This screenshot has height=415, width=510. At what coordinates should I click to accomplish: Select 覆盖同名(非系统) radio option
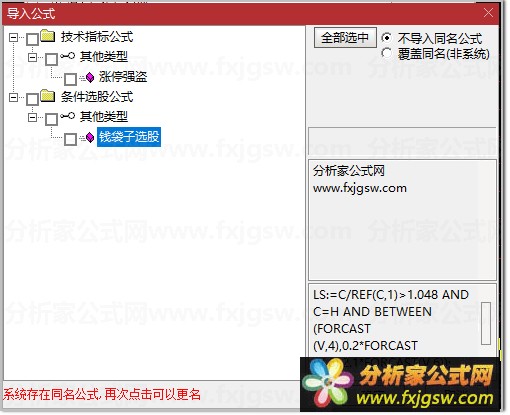(x=387, y=53)
